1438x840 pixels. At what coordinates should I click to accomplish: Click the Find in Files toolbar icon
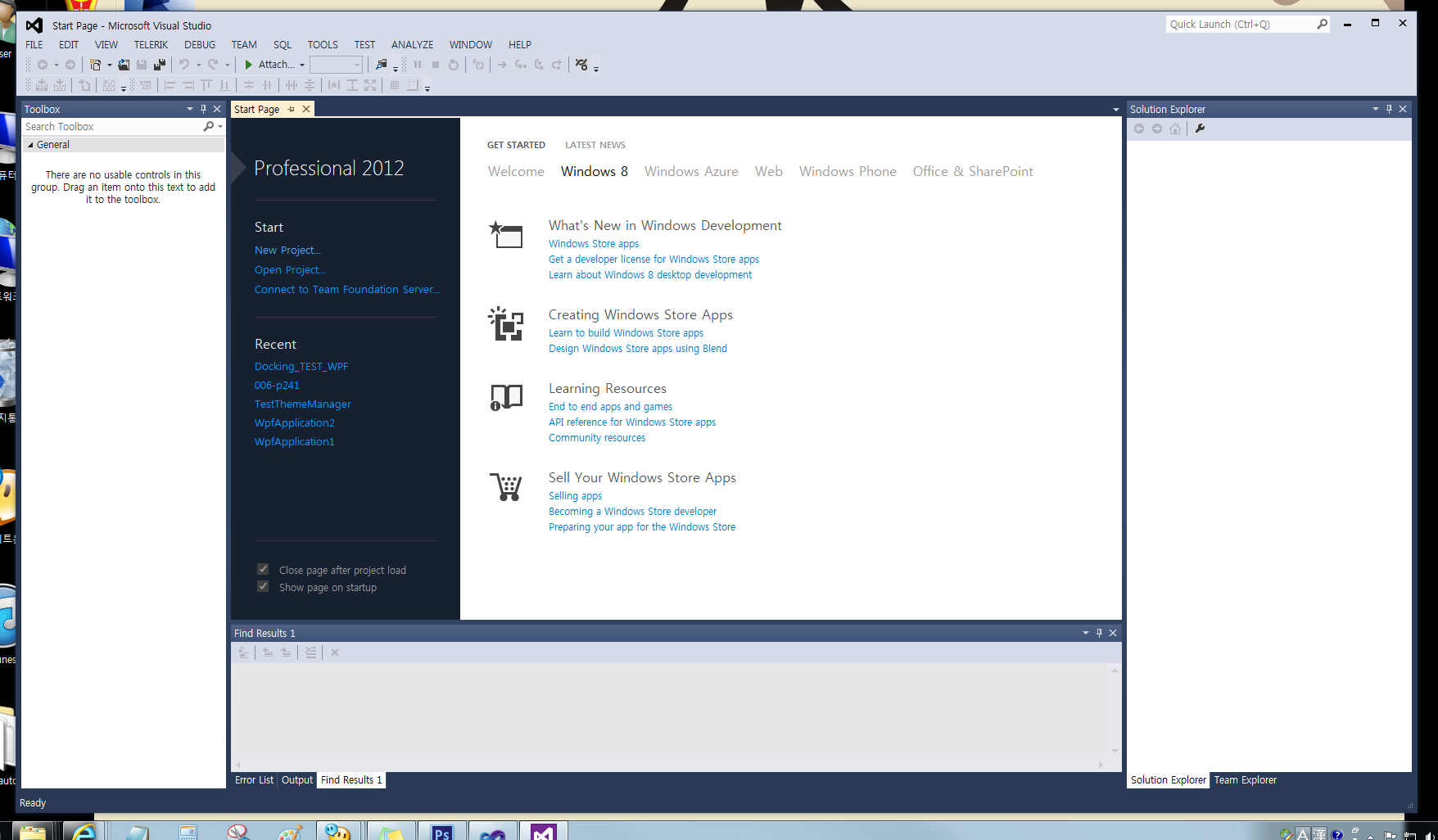[x=381, y=65]
